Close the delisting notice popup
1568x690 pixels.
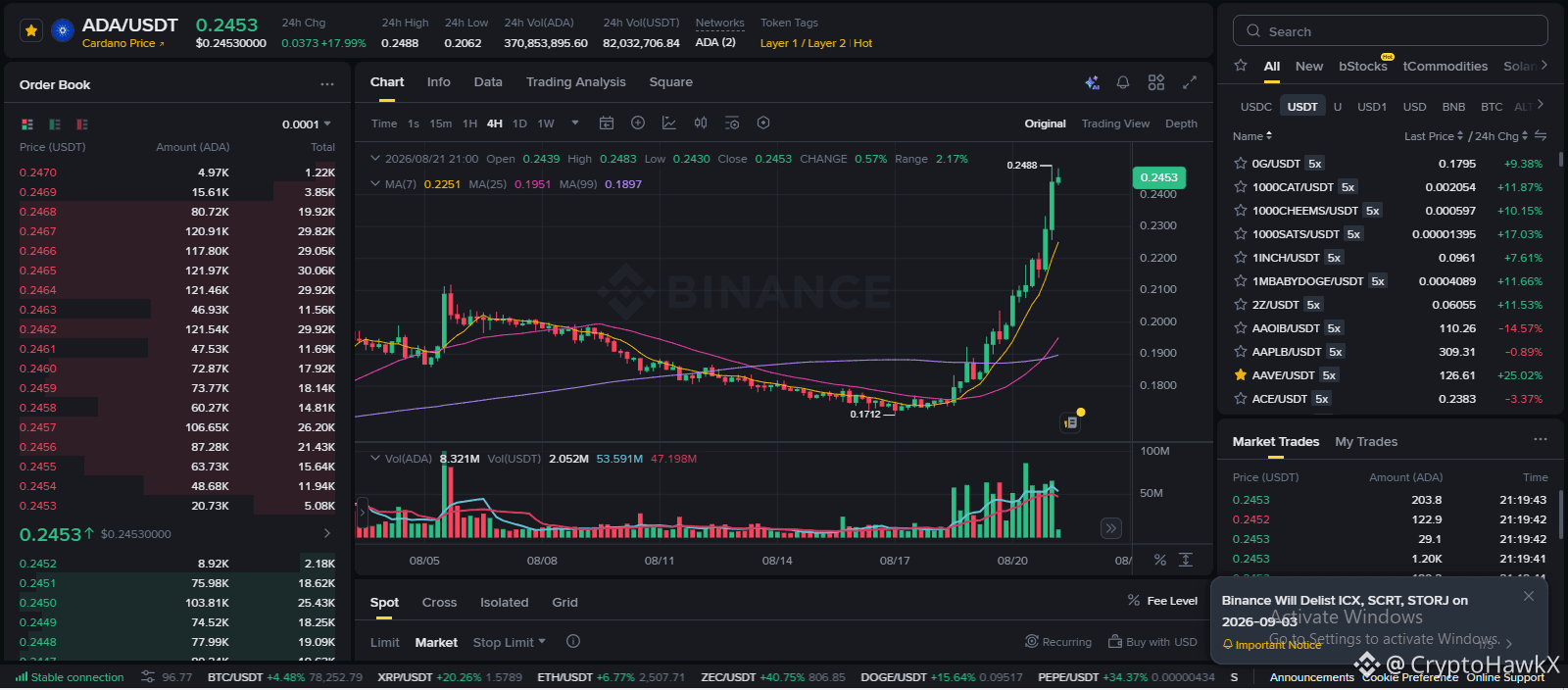(1529, 596)
